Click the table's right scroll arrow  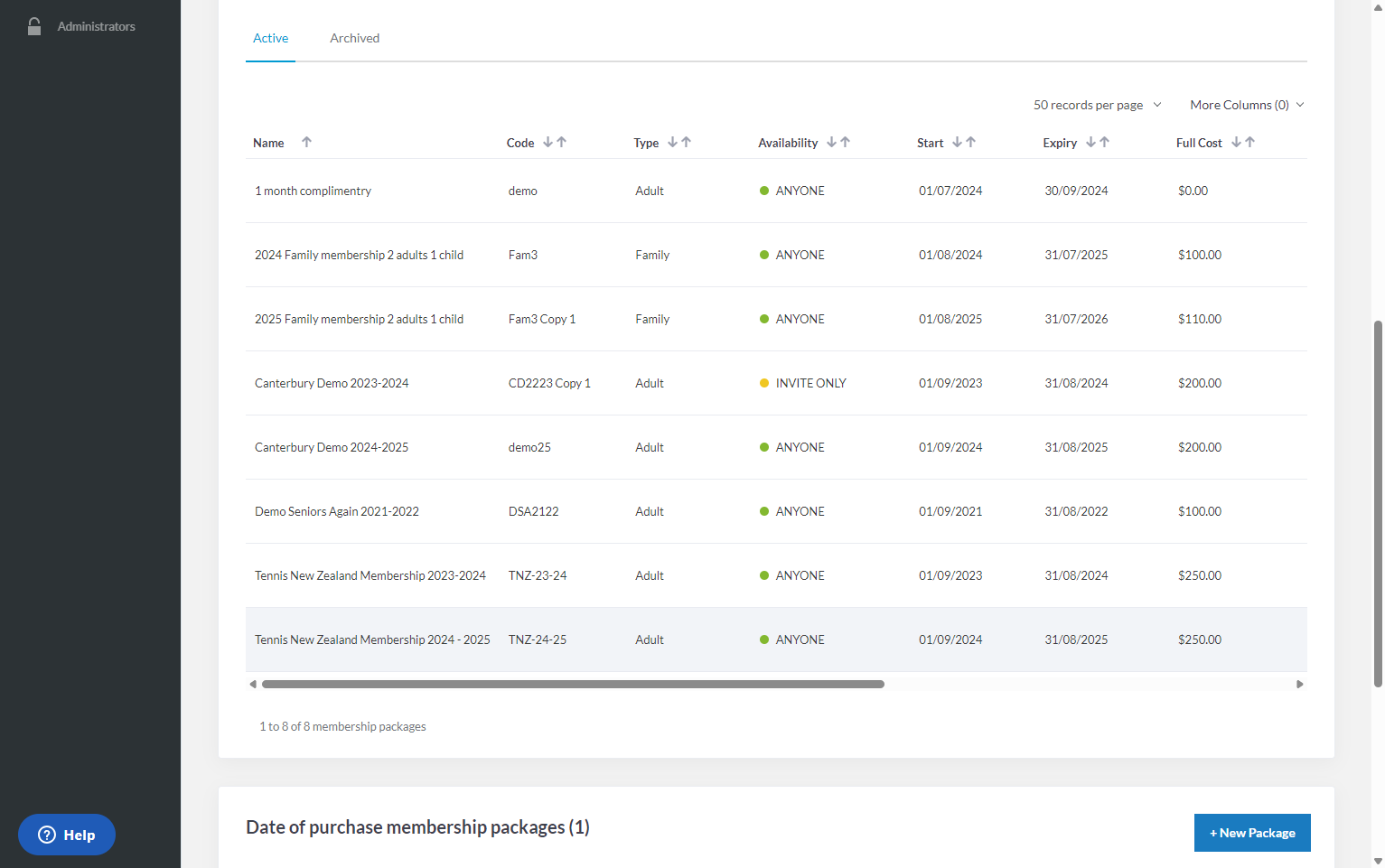[x=1300, y=684]
